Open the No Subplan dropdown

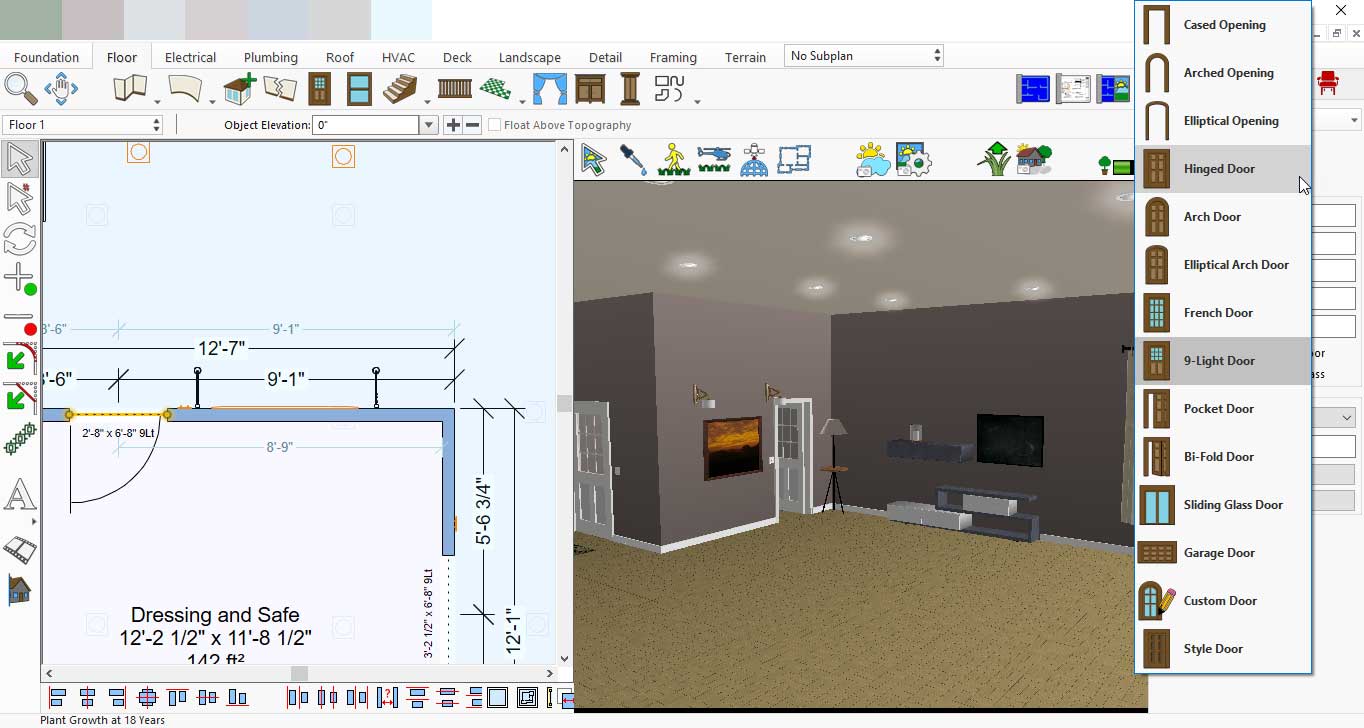pos(864,56)
